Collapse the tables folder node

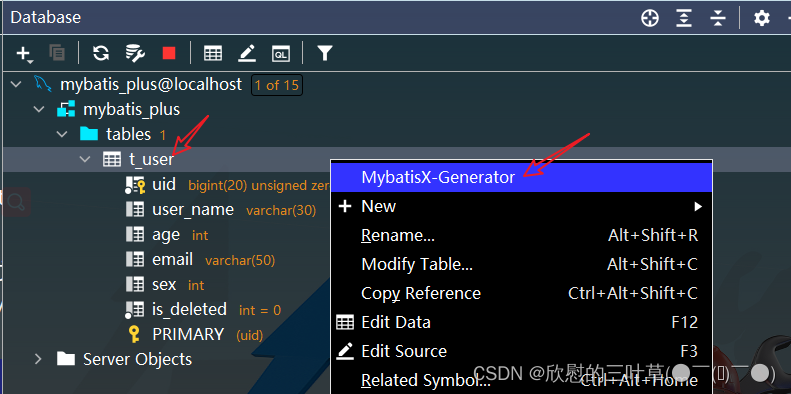coord(62,134)
